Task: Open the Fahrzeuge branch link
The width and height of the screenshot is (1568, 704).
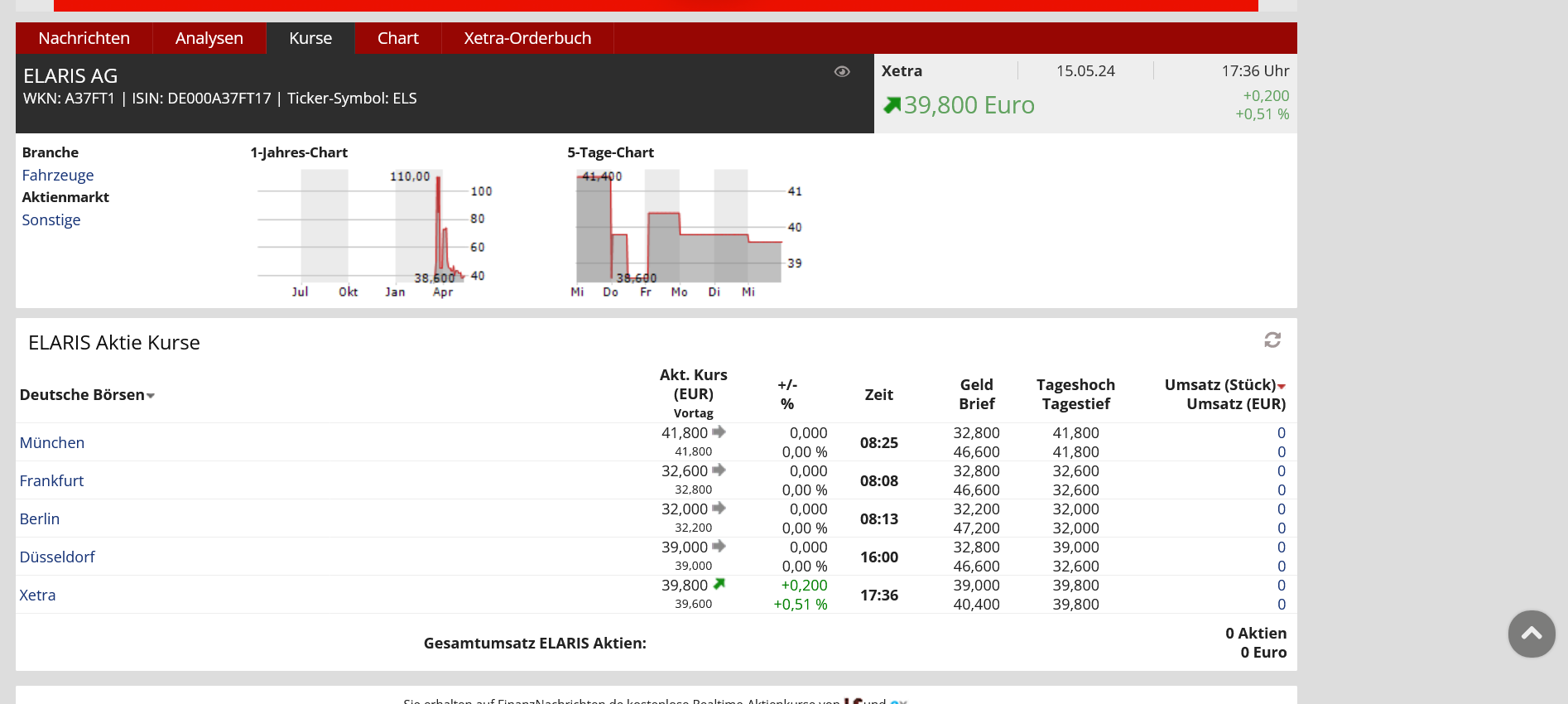Action: coord(57,175)
